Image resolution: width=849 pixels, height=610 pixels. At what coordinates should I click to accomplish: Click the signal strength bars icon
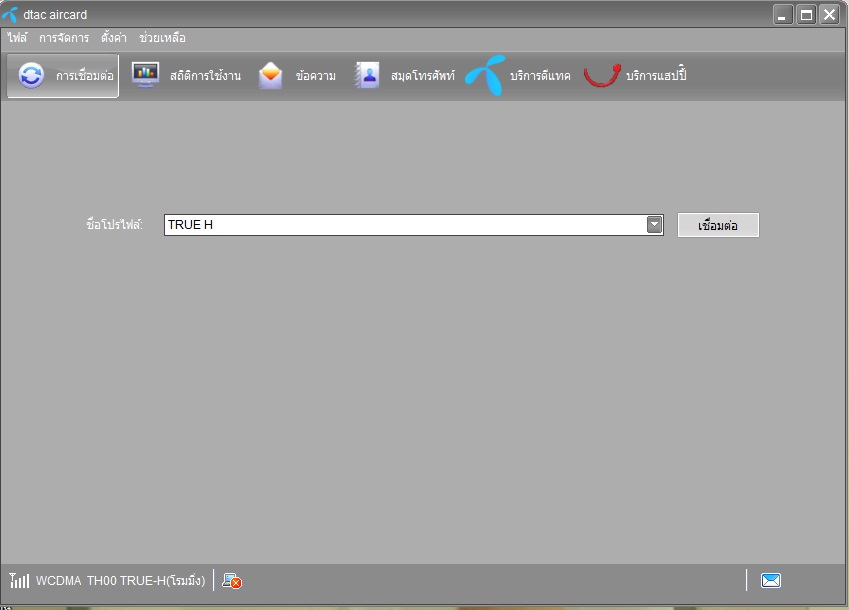point(19,581)
